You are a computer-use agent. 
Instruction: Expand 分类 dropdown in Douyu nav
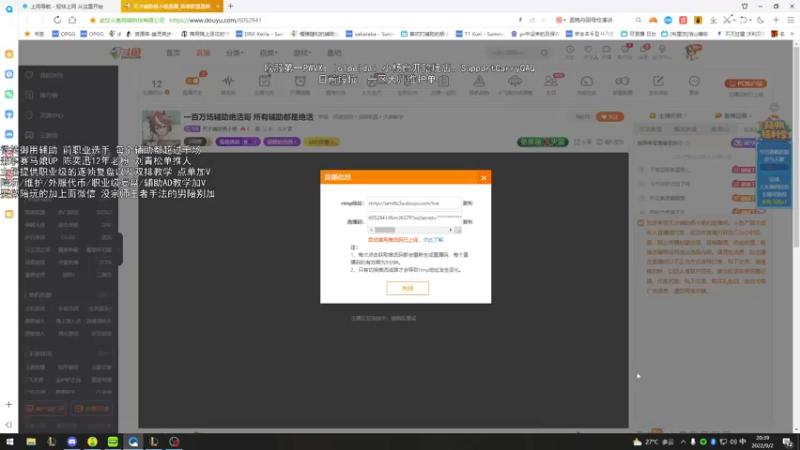click(x=235, y=53)
